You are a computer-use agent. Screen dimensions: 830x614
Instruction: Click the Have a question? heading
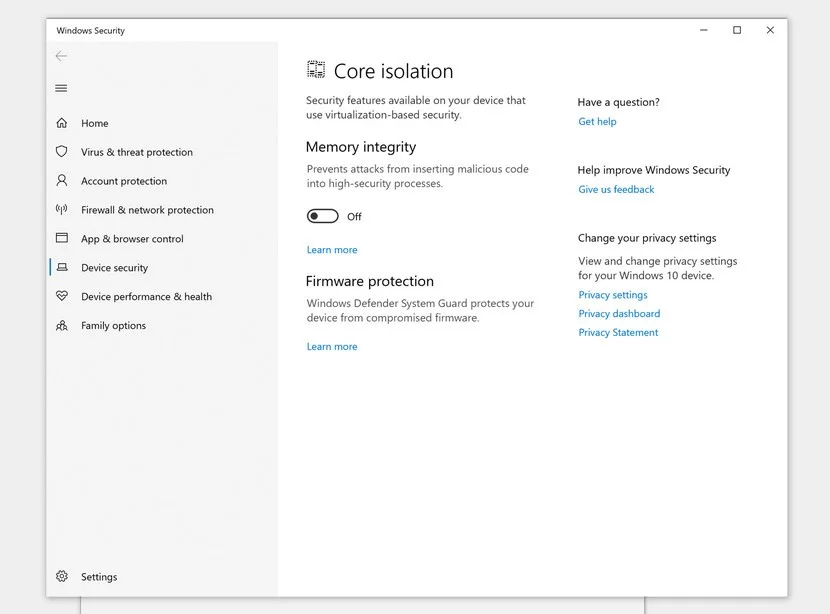click(618, 102)
